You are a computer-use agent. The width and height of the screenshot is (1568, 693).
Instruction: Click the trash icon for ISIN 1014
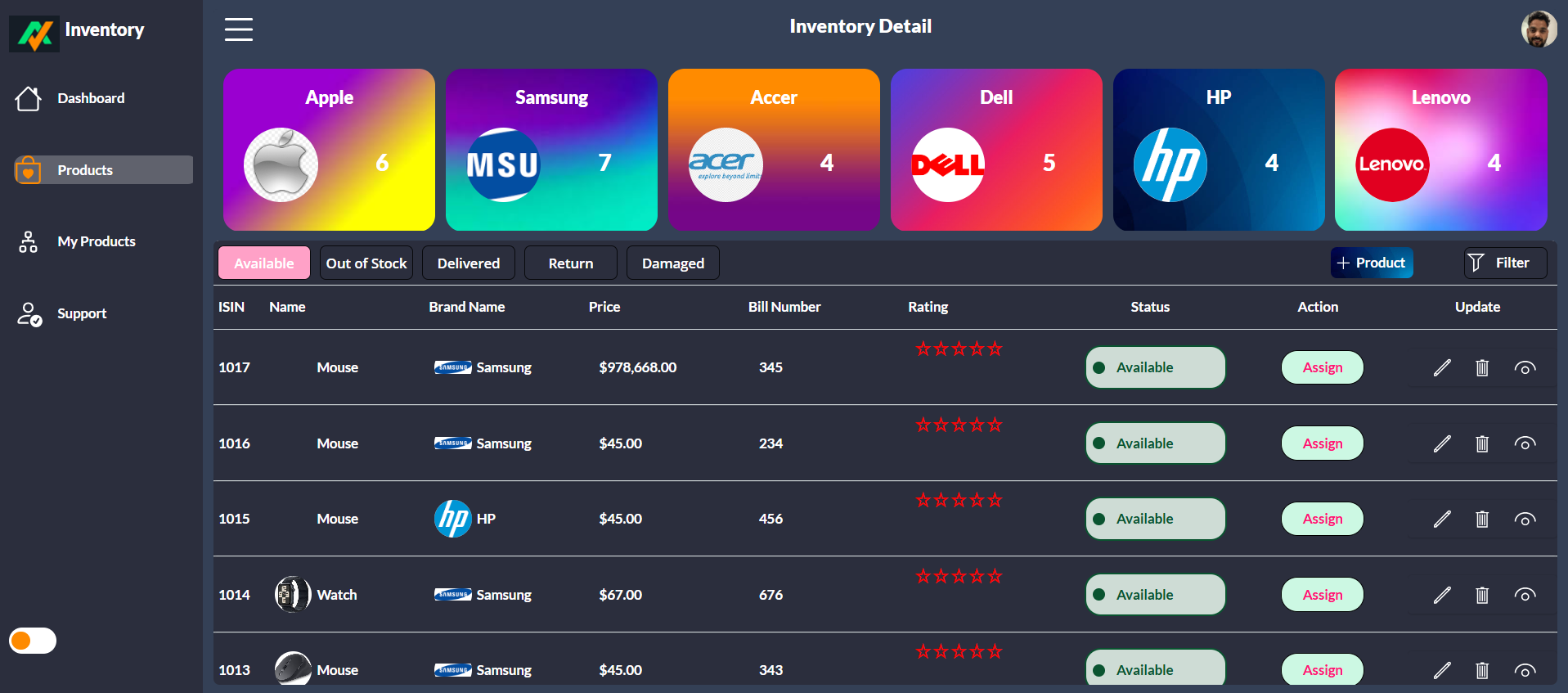[1481, 596]
